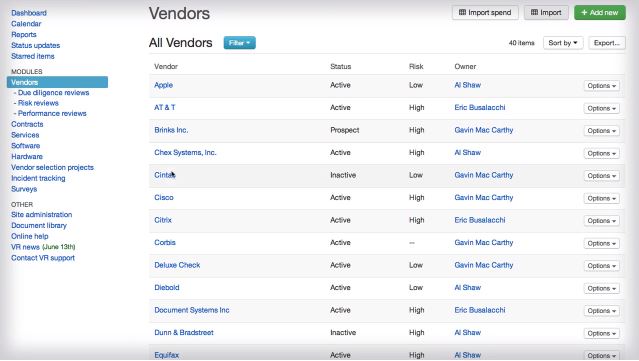
Task: Click the Export button
Action: pos(606,43)
